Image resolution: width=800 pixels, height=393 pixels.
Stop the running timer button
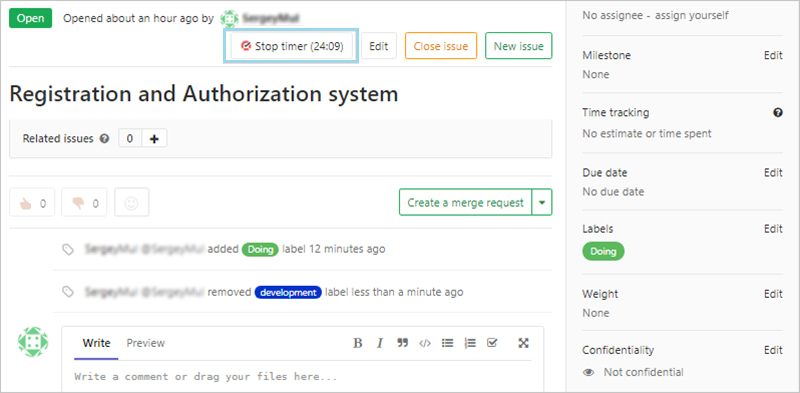[x=291, y=46]
